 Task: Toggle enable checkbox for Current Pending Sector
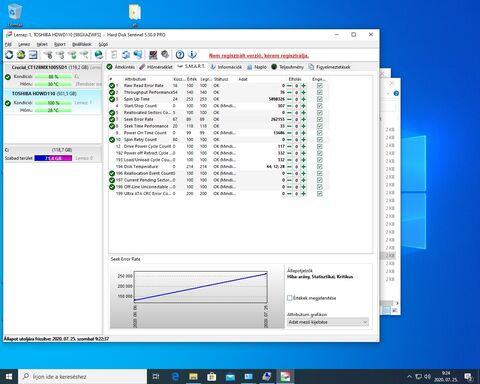[320, 180]
